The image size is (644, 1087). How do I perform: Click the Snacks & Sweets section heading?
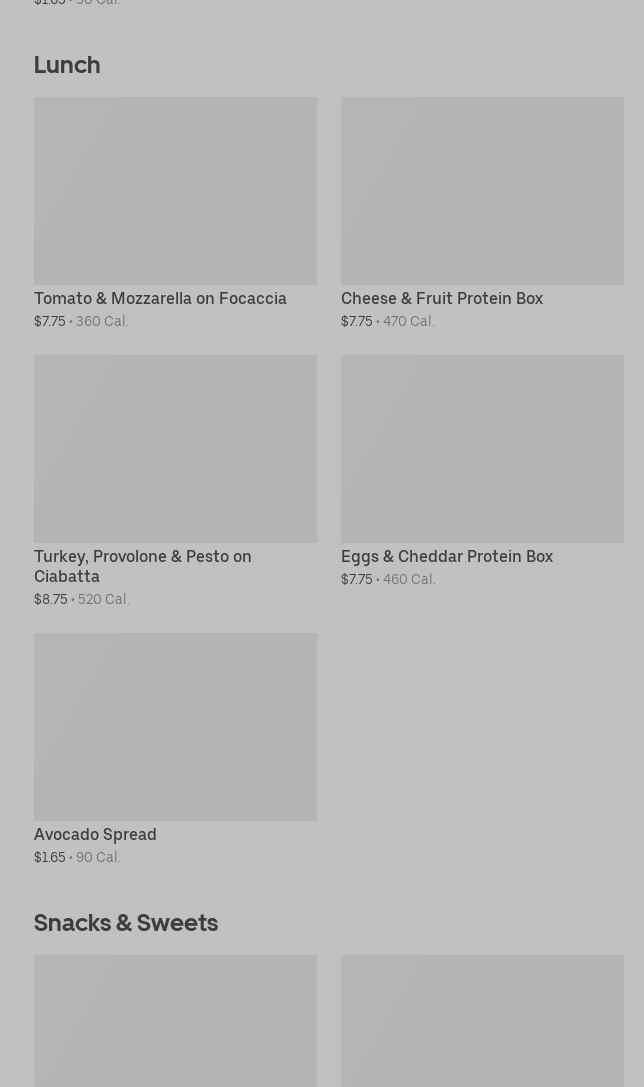coord(126,922)
